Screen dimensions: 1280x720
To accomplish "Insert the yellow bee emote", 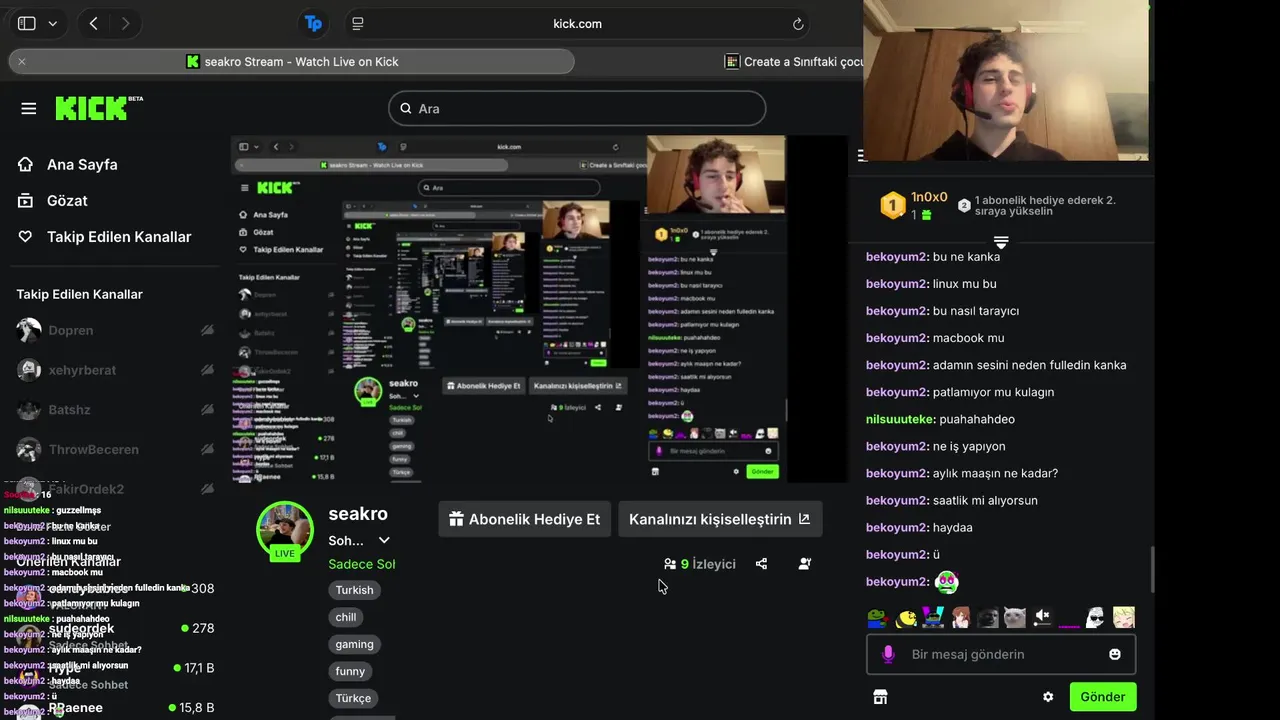I will [906, 617].
